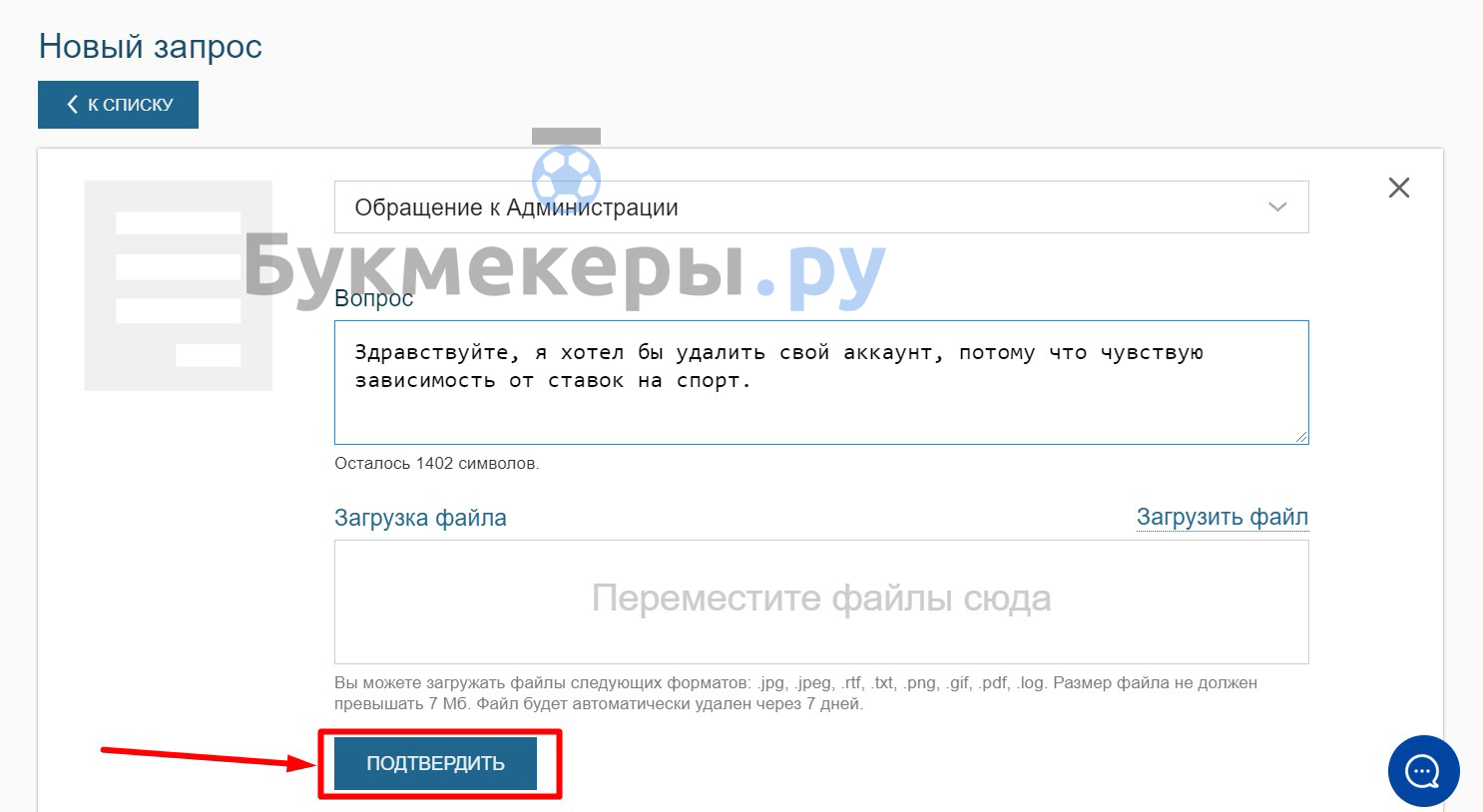Click the Осталось 1402 символов counter
Screen dimensions: 1483x812
[436, 463]
